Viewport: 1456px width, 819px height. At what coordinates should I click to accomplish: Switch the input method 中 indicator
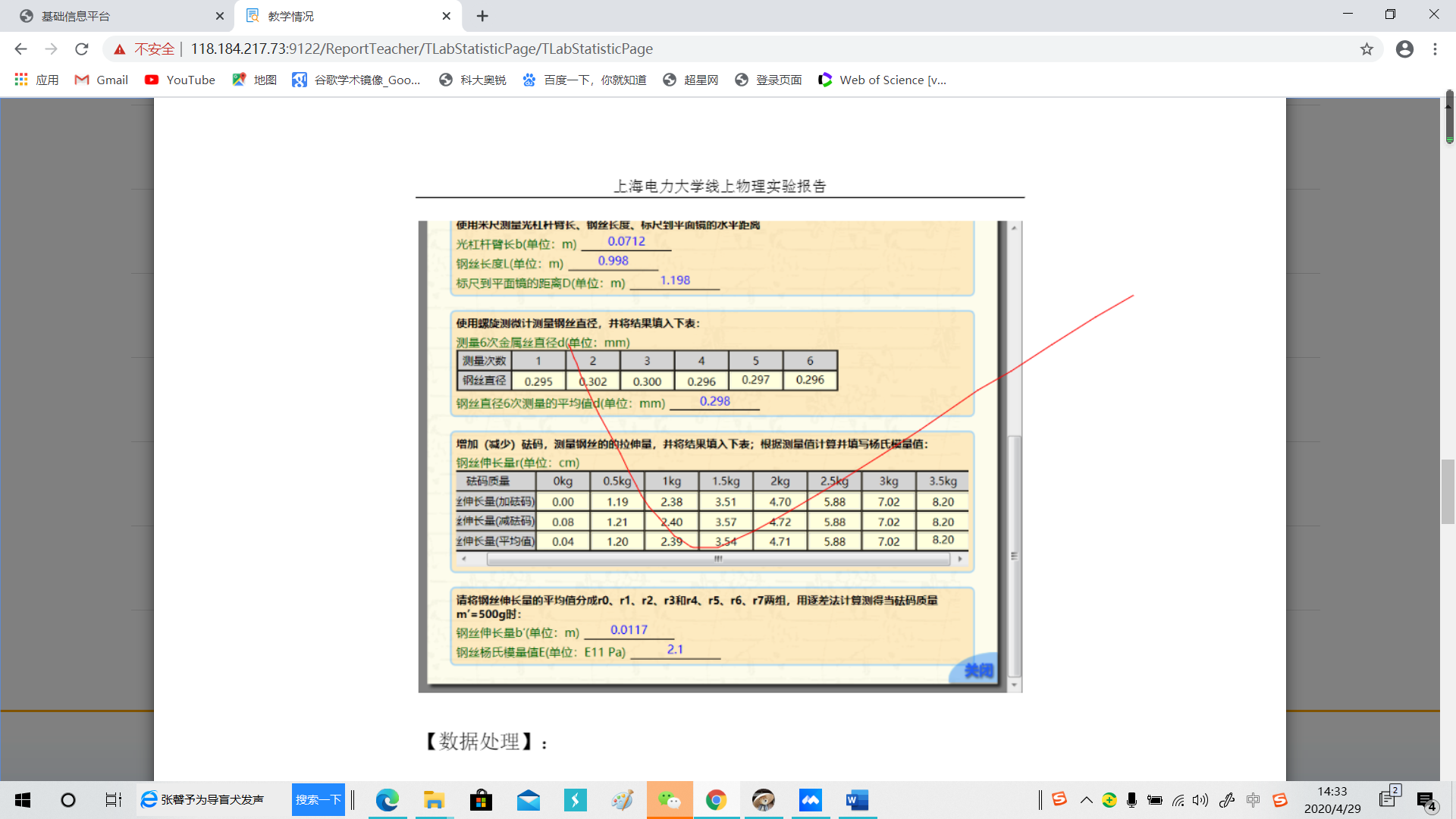pos(1253,800)
